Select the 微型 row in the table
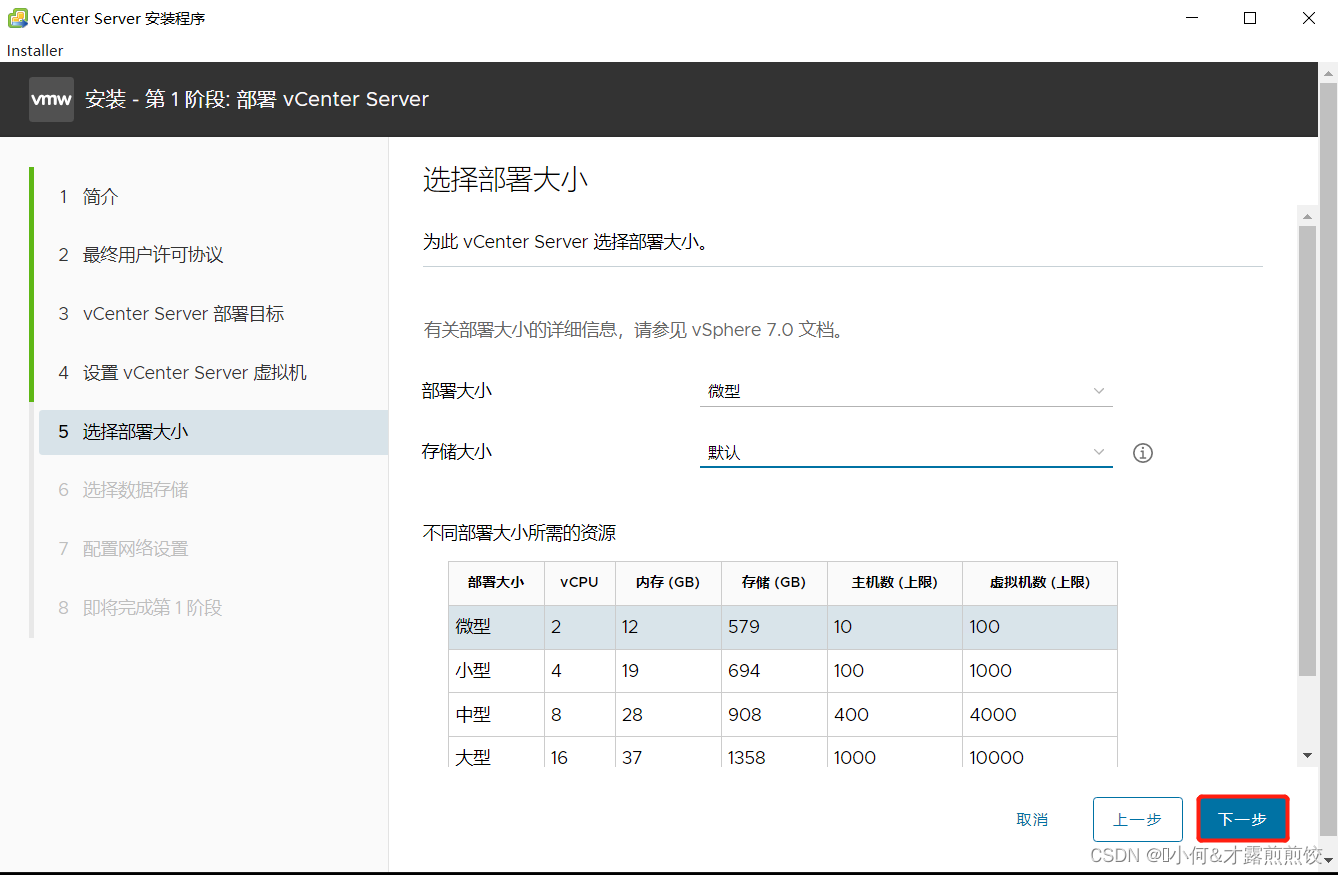1338x875 pixels. point(783,627)
